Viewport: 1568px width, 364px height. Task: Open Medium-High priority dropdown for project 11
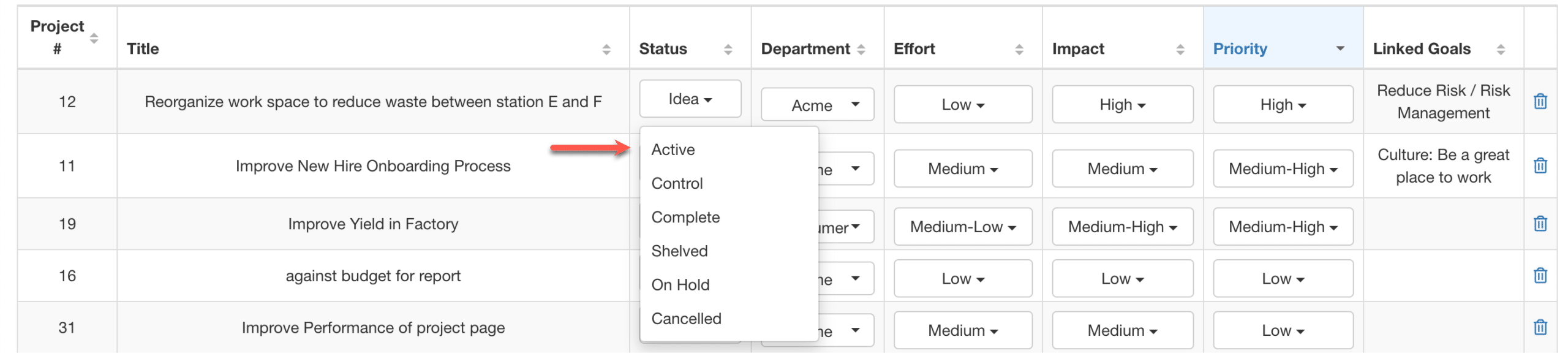[x=1282, y=169]
